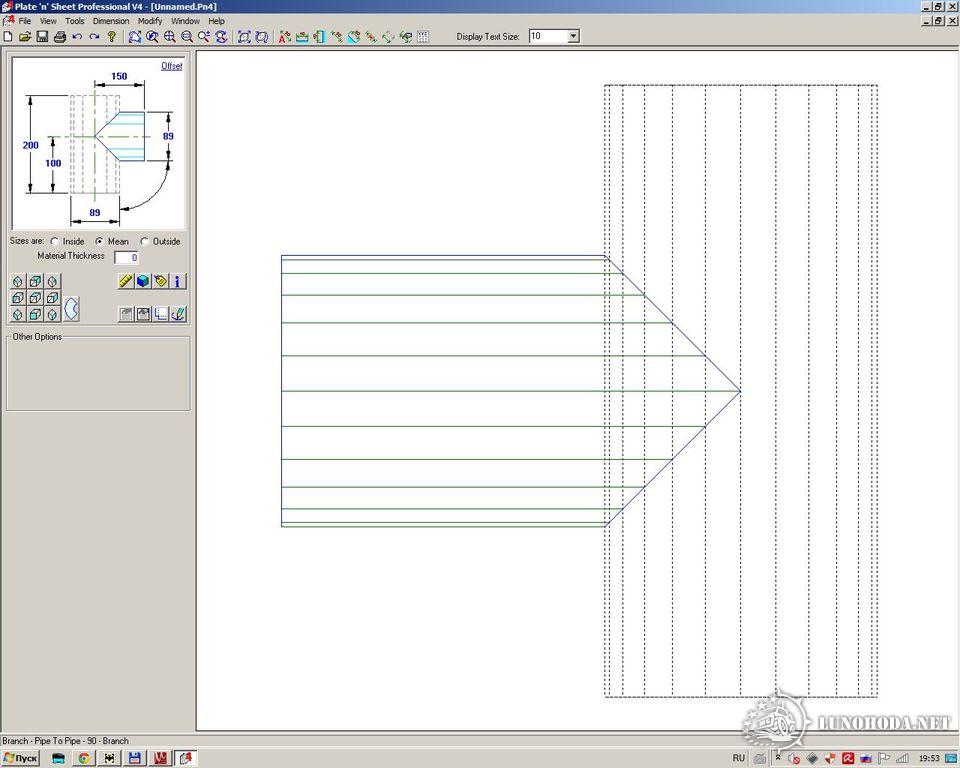Select the middle-left cube view orientation icon
The image size is (960, 768).
[x=18, y=298]
